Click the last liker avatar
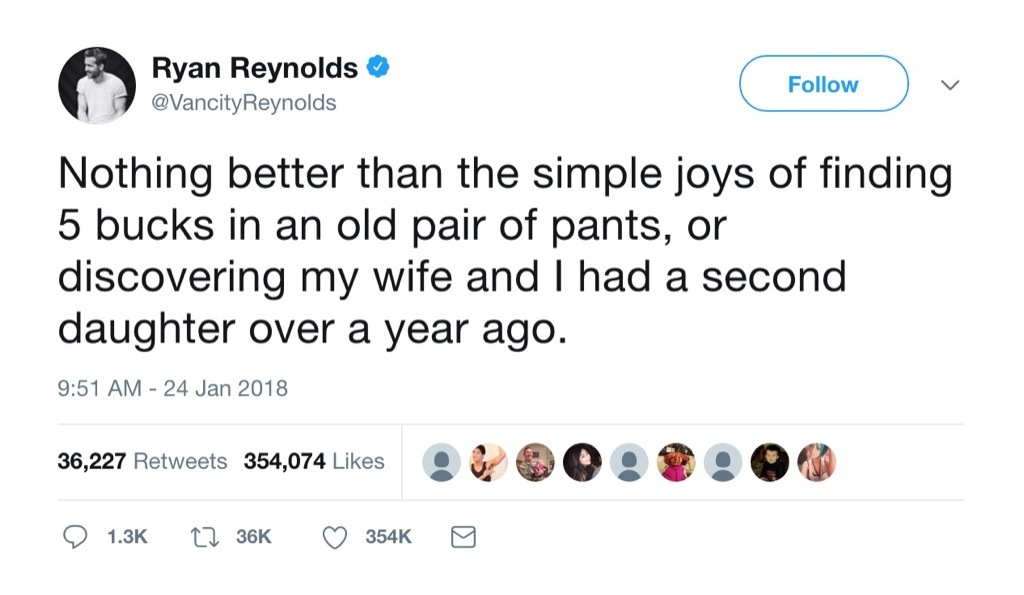The width and height of the screenshot is (1024, 595). (x=817, y=462)
